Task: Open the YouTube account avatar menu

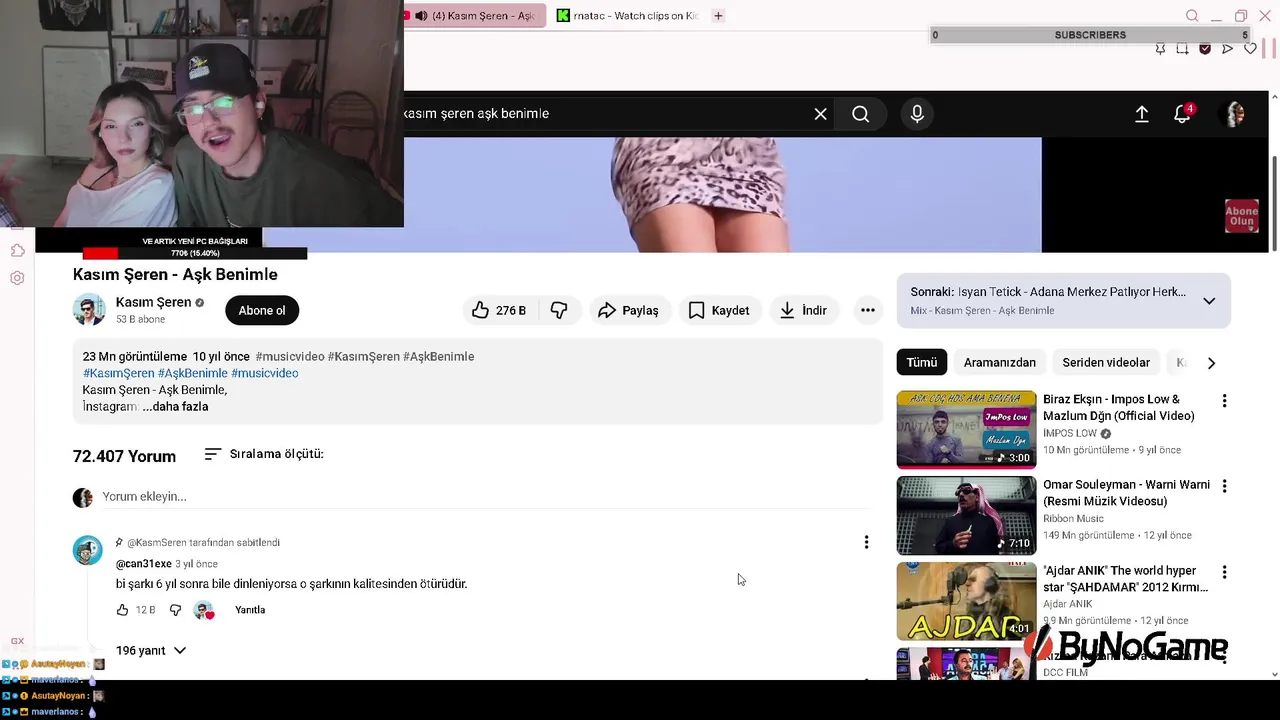Action: point(1235,114)
